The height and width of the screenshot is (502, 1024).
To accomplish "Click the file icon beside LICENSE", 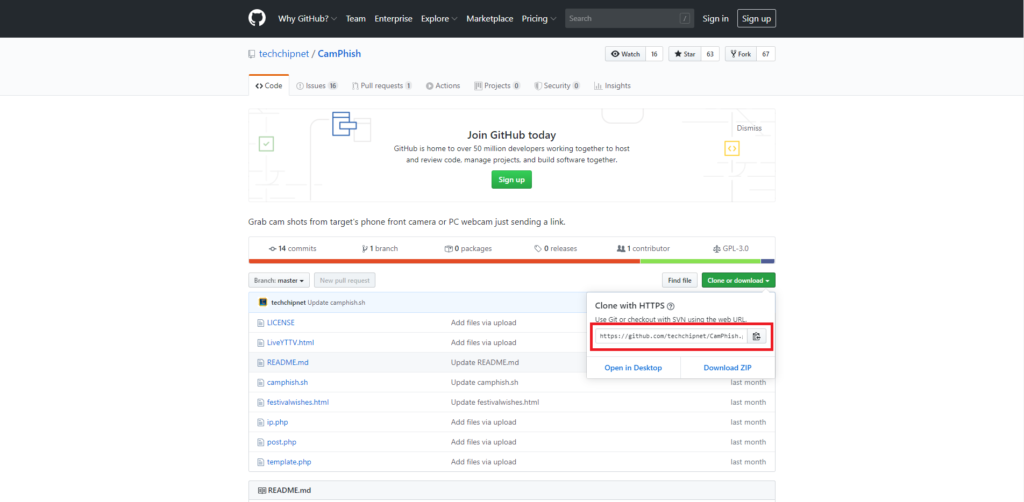I will 261,322.
